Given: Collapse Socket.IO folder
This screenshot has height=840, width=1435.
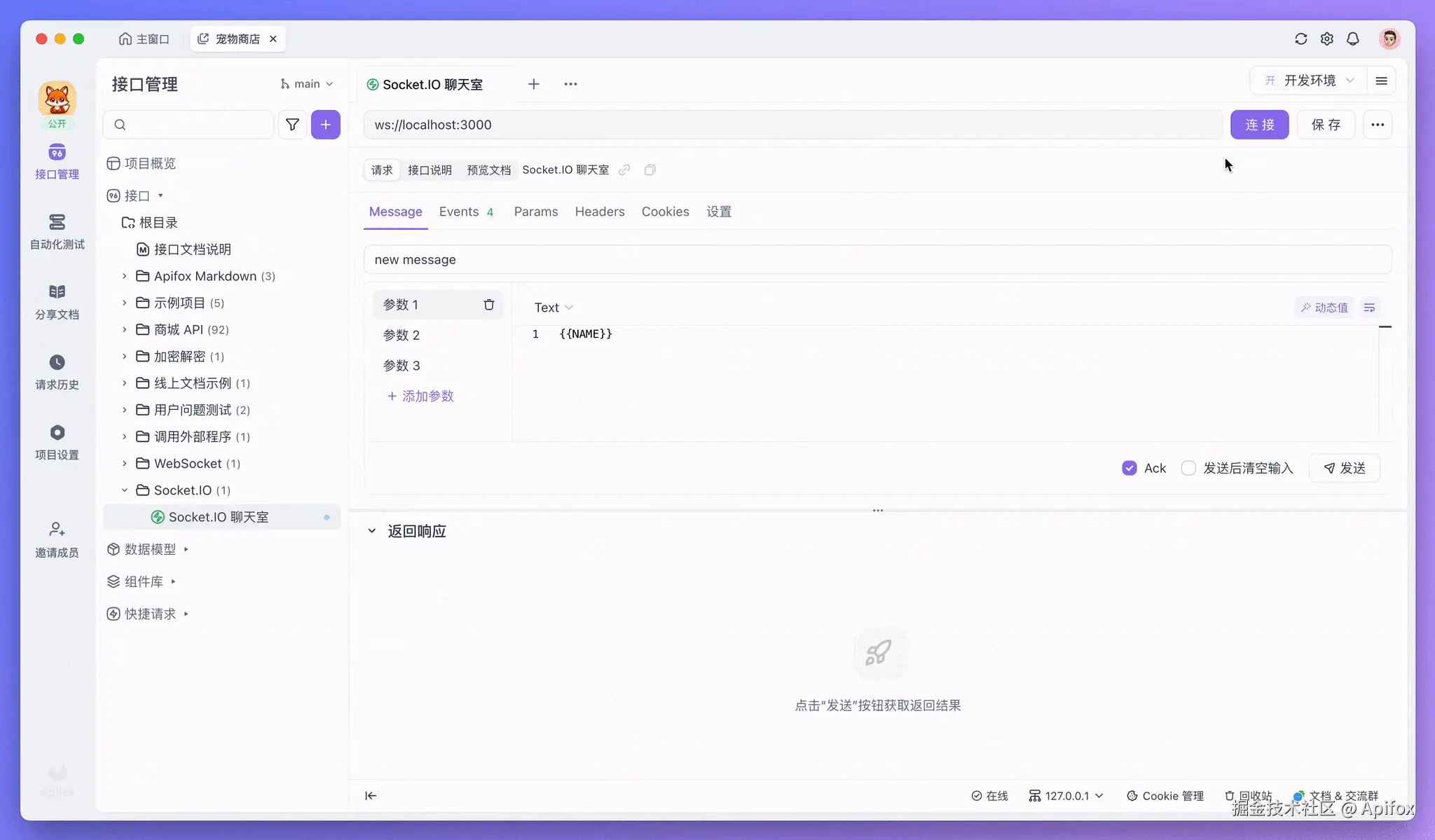Looking at the screenshot, I should [124, 490].
